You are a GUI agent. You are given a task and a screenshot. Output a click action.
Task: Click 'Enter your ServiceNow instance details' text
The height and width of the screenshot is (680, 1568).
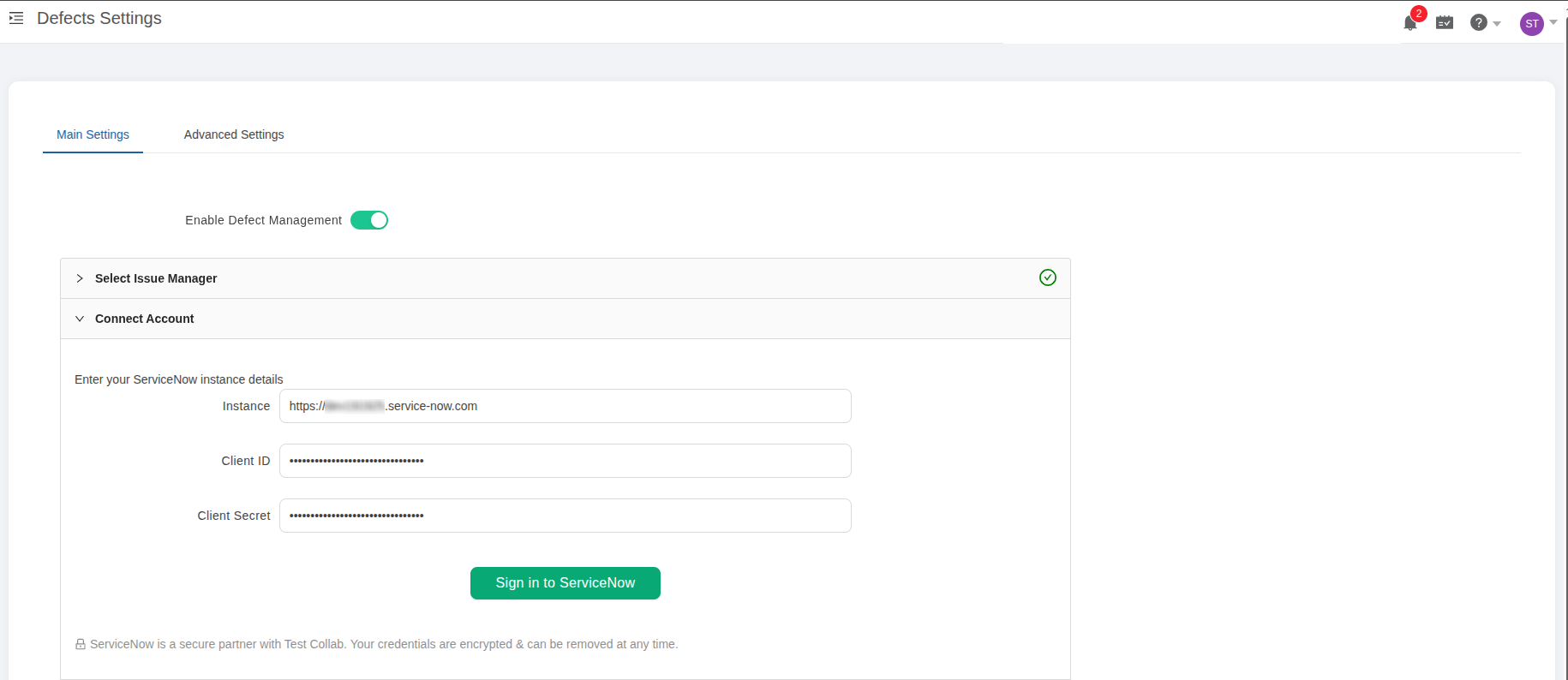pyautogui.click(x=179, y=379)
